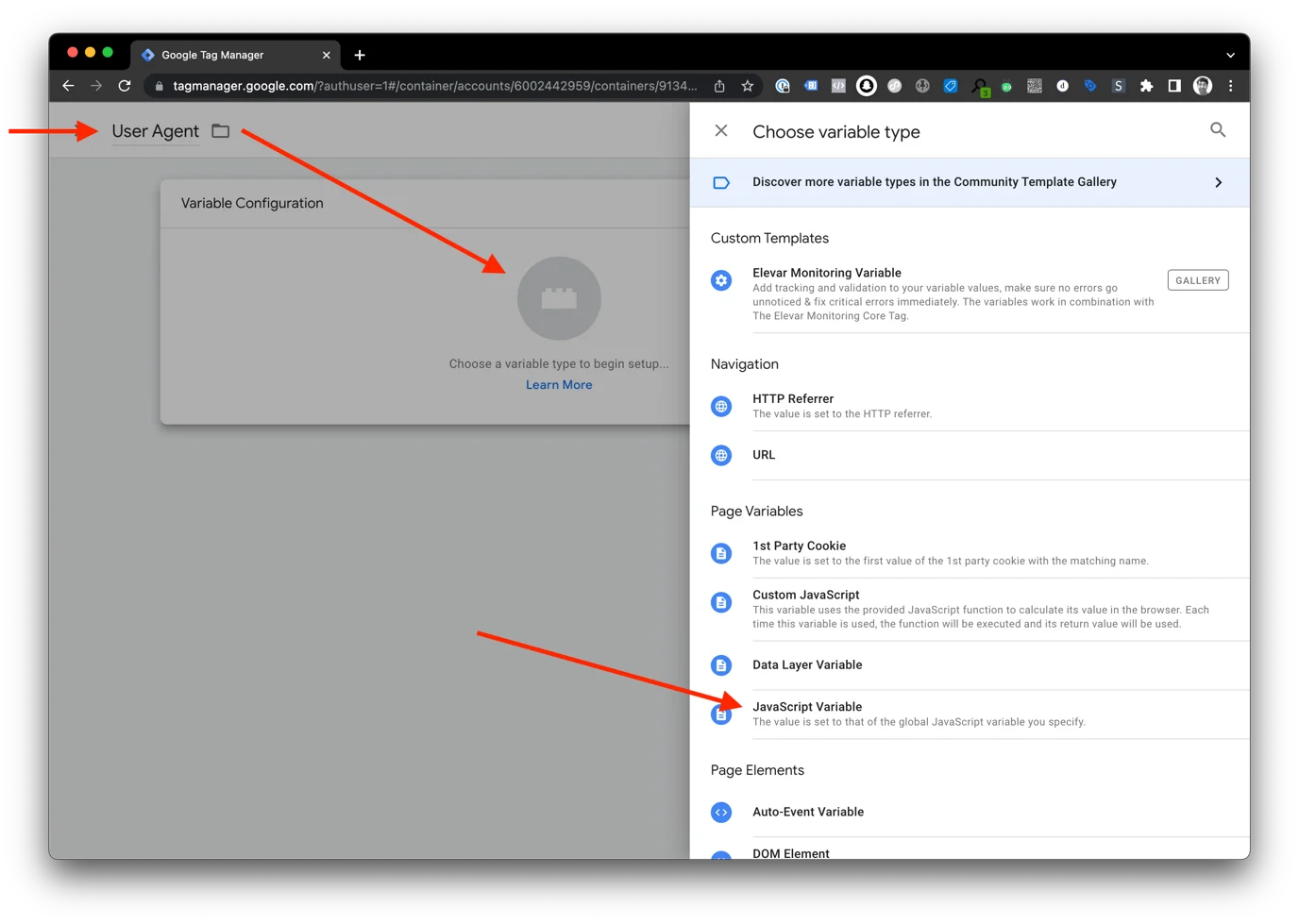Screen dimensions: 1299x924
Task: Choose Data Layer Variable type
Action: (x=970, y=665)
